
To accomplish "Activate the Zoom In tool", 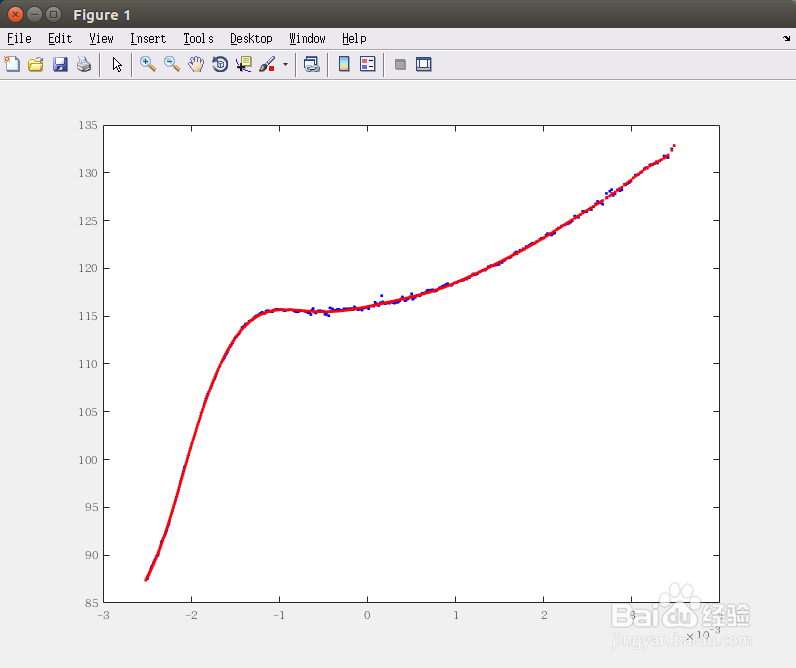I will [148, 64].
